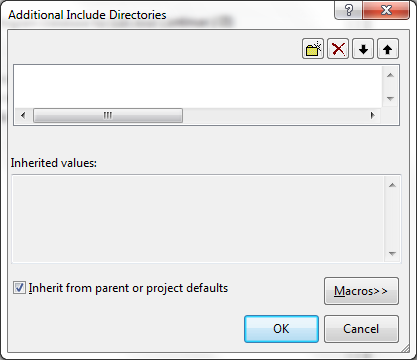
Task: Close the Additional Include Directories dialog
Action: point(386,10)
